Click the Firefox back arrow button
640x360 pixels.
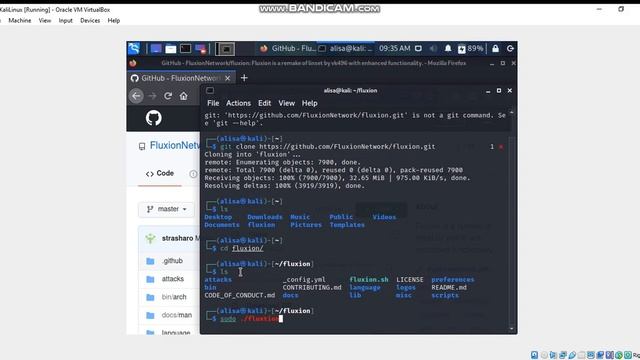(x=136, y=96)
